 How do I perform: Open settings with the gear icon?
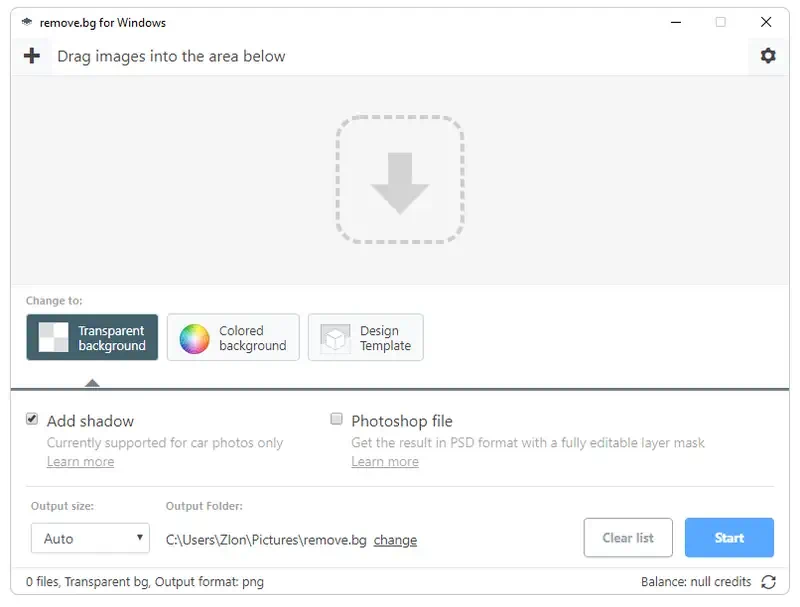(x=768, y=56)
